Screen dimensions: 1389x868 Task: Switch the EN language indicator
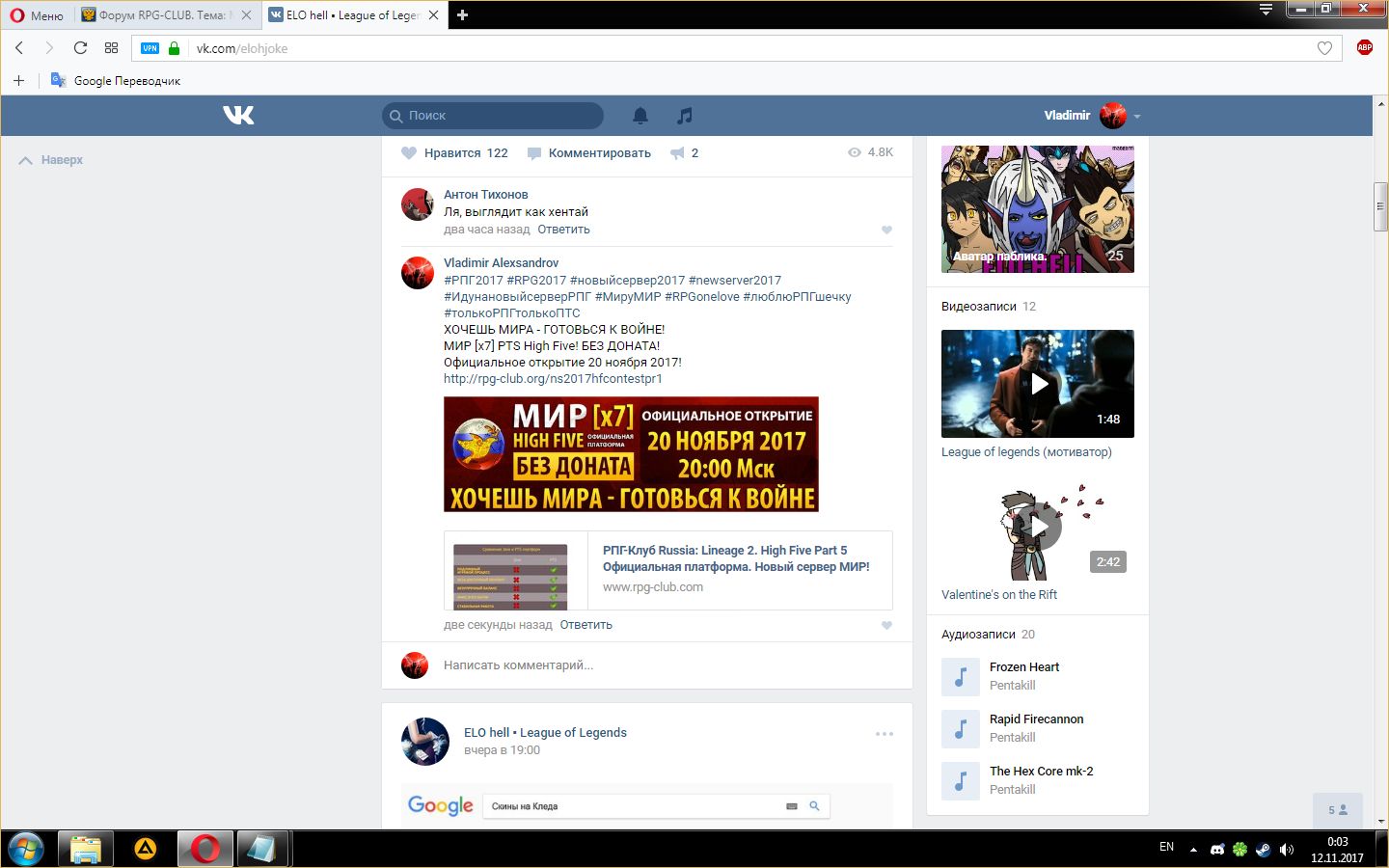click(1166, 847)
